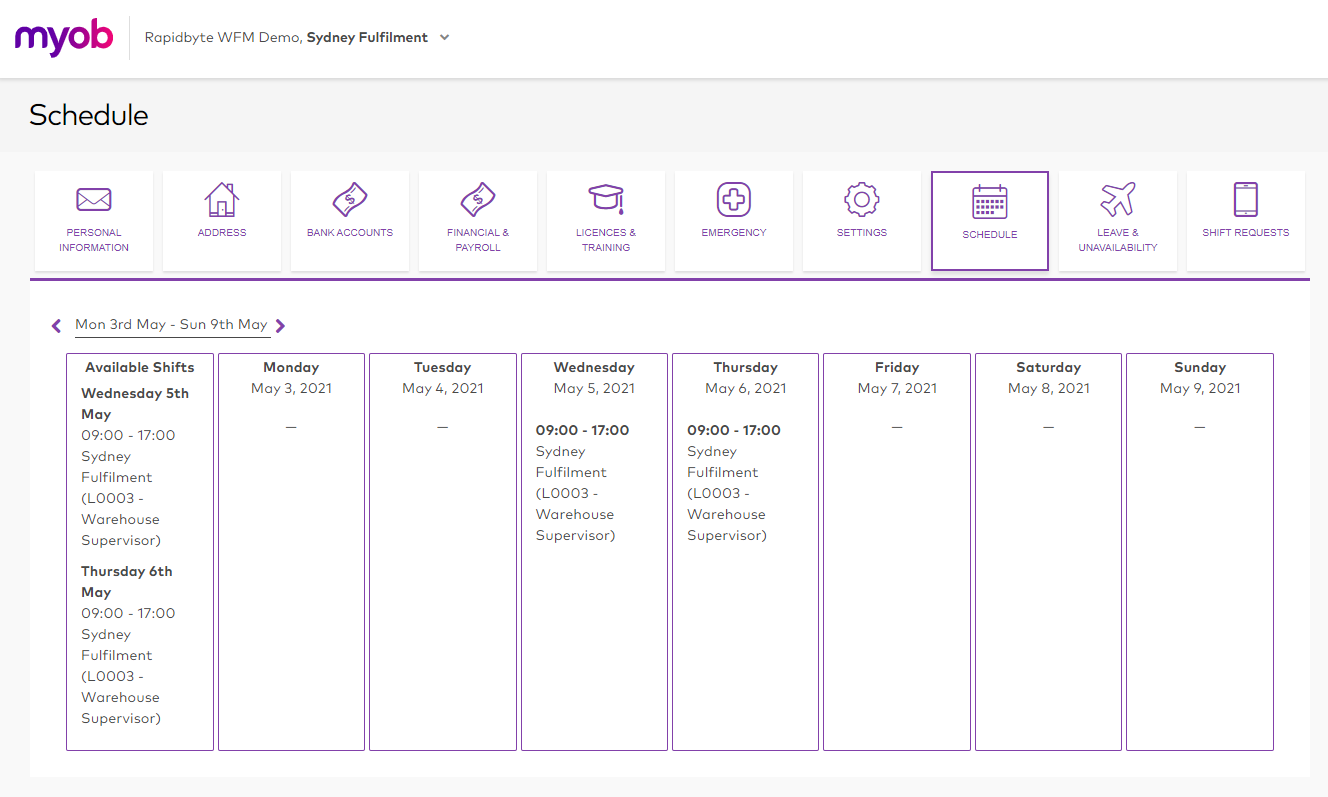Open the Settings gear icon
The width and height of the screenshot is (1328, 797).
[x=861, y=200]
